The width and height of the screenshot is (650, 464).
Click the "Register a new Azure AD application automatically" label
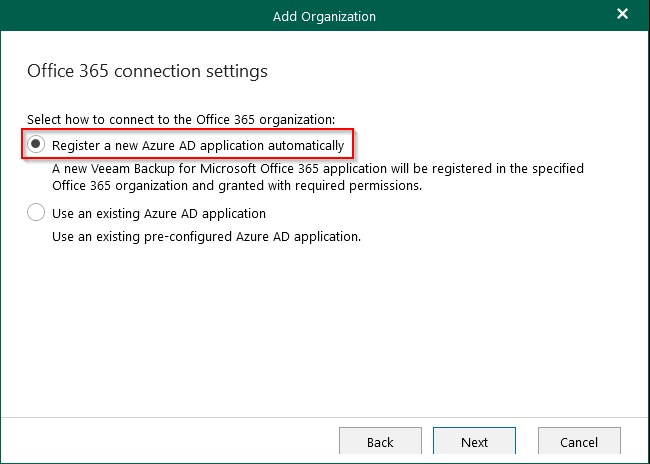pos(198,146)
